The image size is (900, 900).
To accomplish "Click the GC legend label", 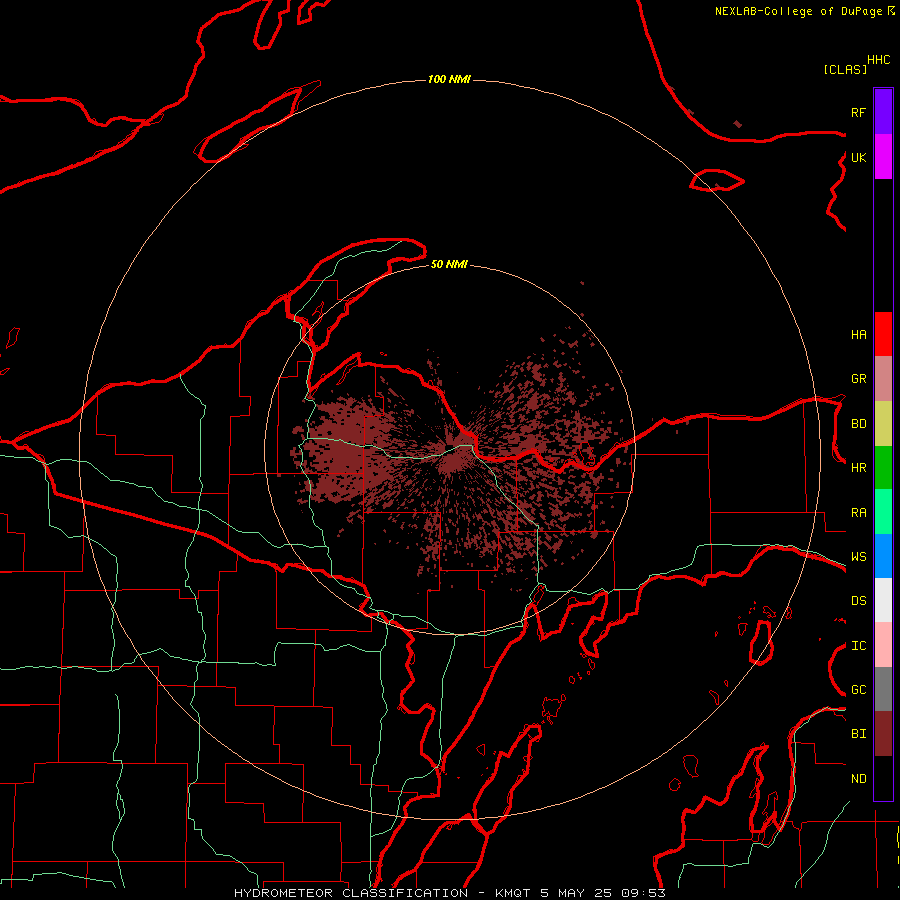I will [858, 690].
